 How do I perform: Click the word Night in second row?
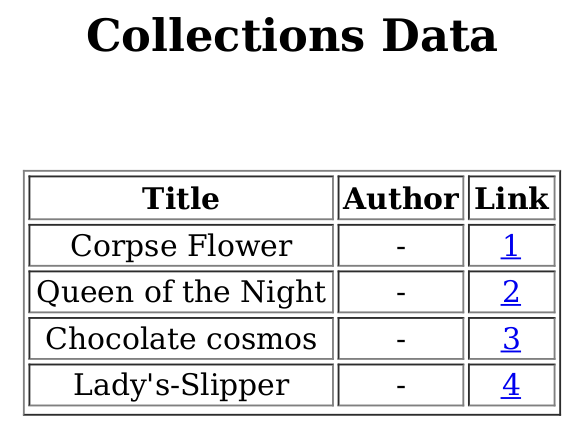[283, 292]
